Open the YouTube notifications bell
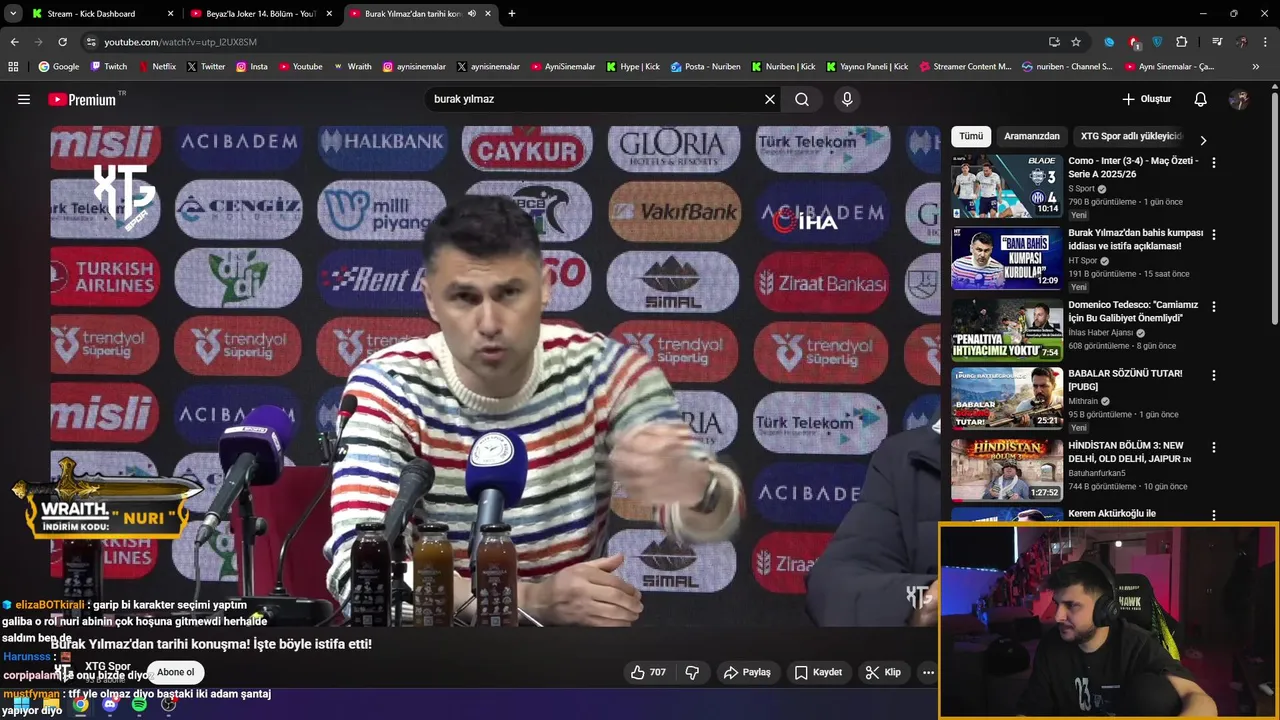Image resolution: width=1280 pixels, height=720 pixels. tap(1201, 99)
